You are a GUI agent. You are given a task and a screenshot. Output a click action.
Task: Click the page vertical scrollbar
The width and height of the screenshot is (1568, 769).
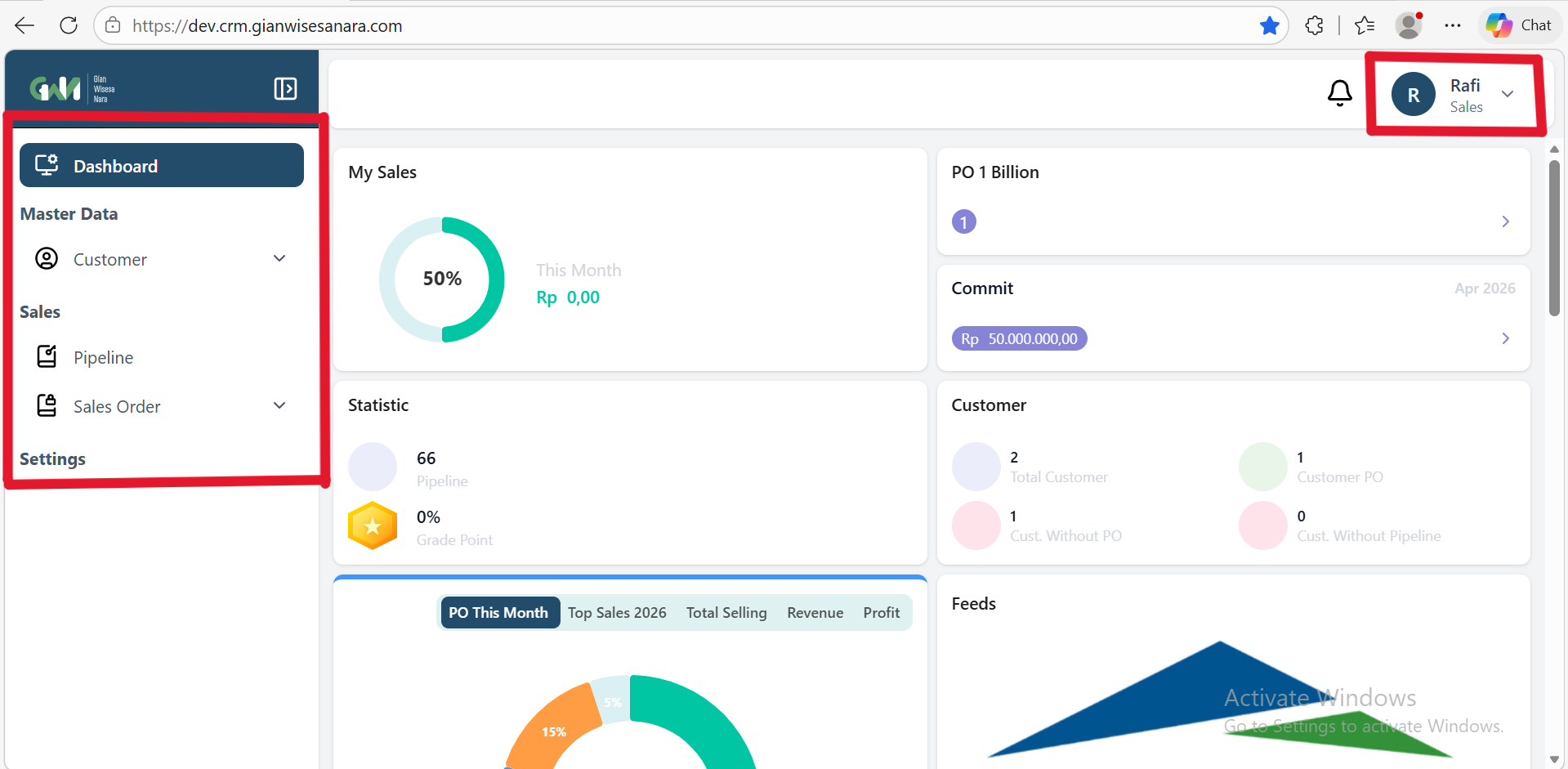click(1554, 237)
